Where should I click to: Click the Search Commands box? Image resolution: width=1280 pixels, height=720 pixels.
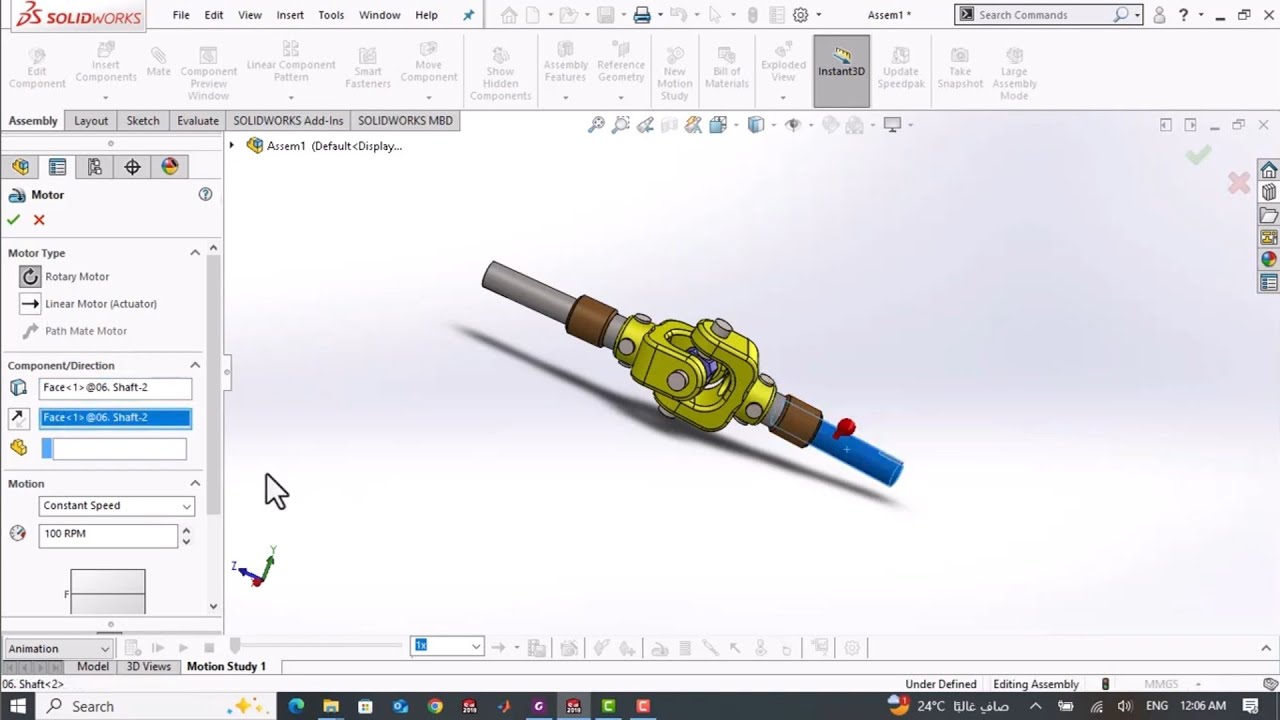coord(1048,15)
